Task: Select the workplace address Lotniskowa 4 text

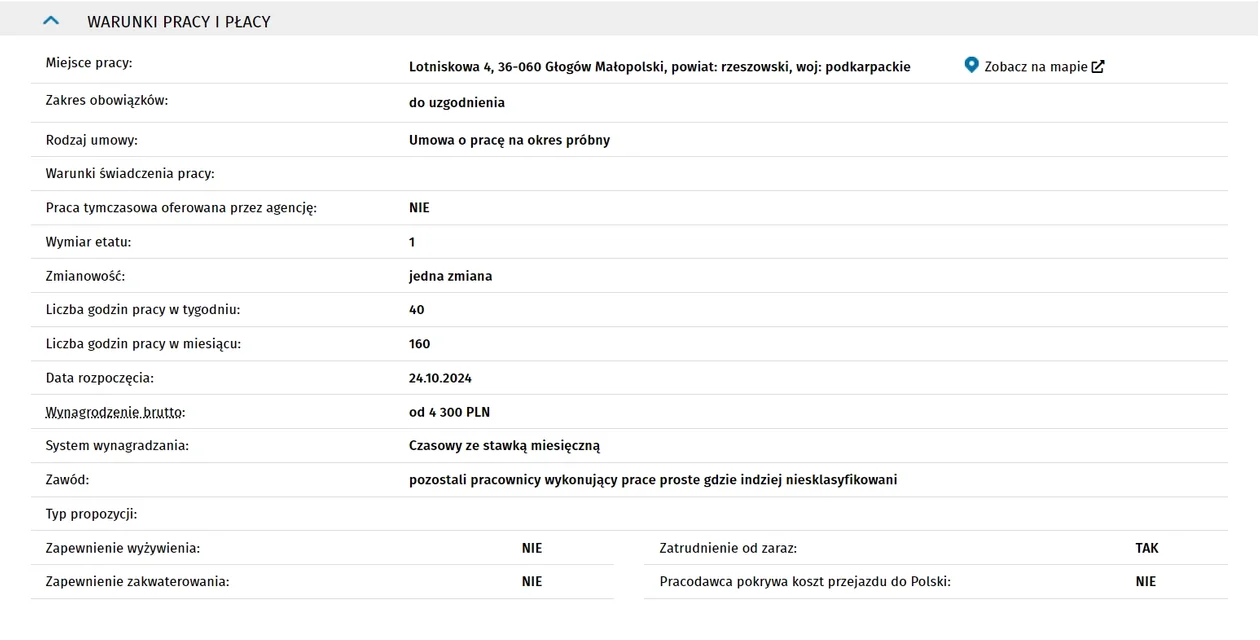Action: pyautogui.click(x=659, y=67)
